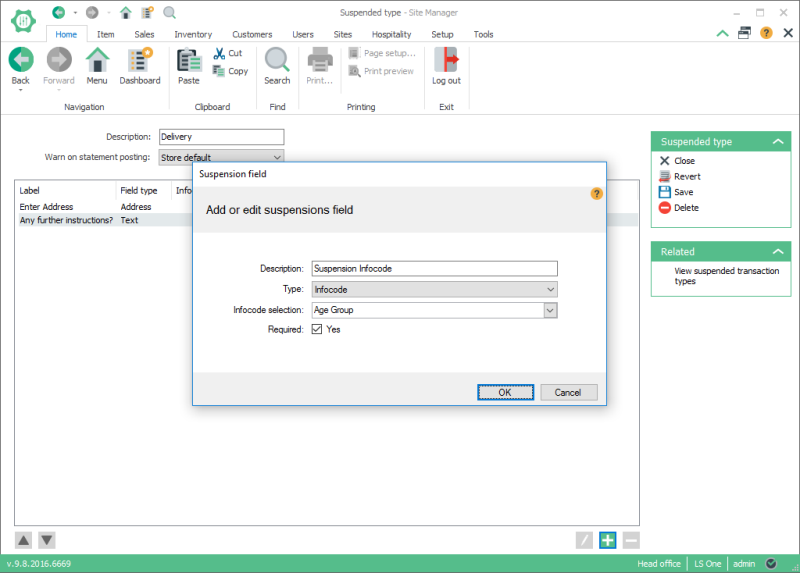This screenshot has width=800, height=573.
Task: Click status check icon in status bar
Action: 771,563
